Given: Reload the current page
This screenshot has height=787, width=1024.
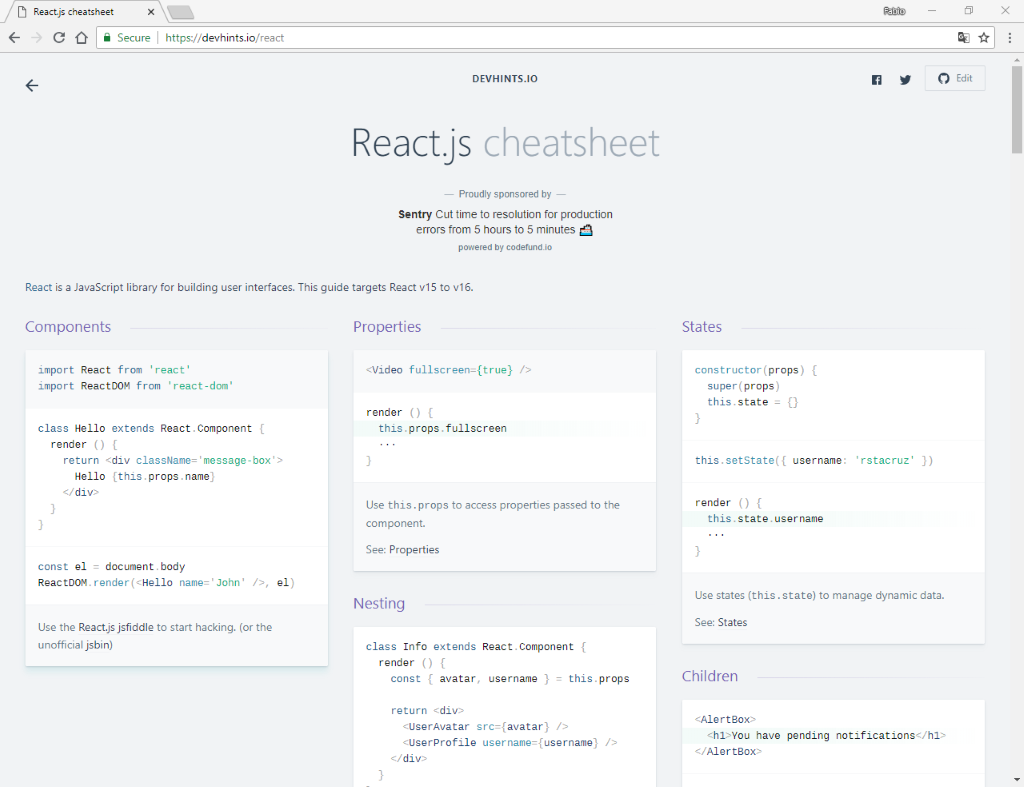Looking at the screenshot, I should (x=60, y=37).
